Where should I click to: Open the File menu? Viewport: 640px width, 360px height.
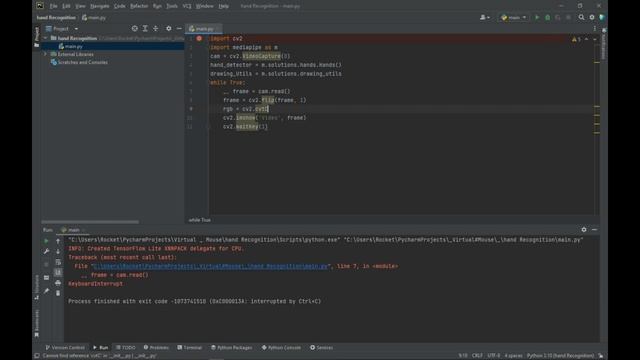53,6
